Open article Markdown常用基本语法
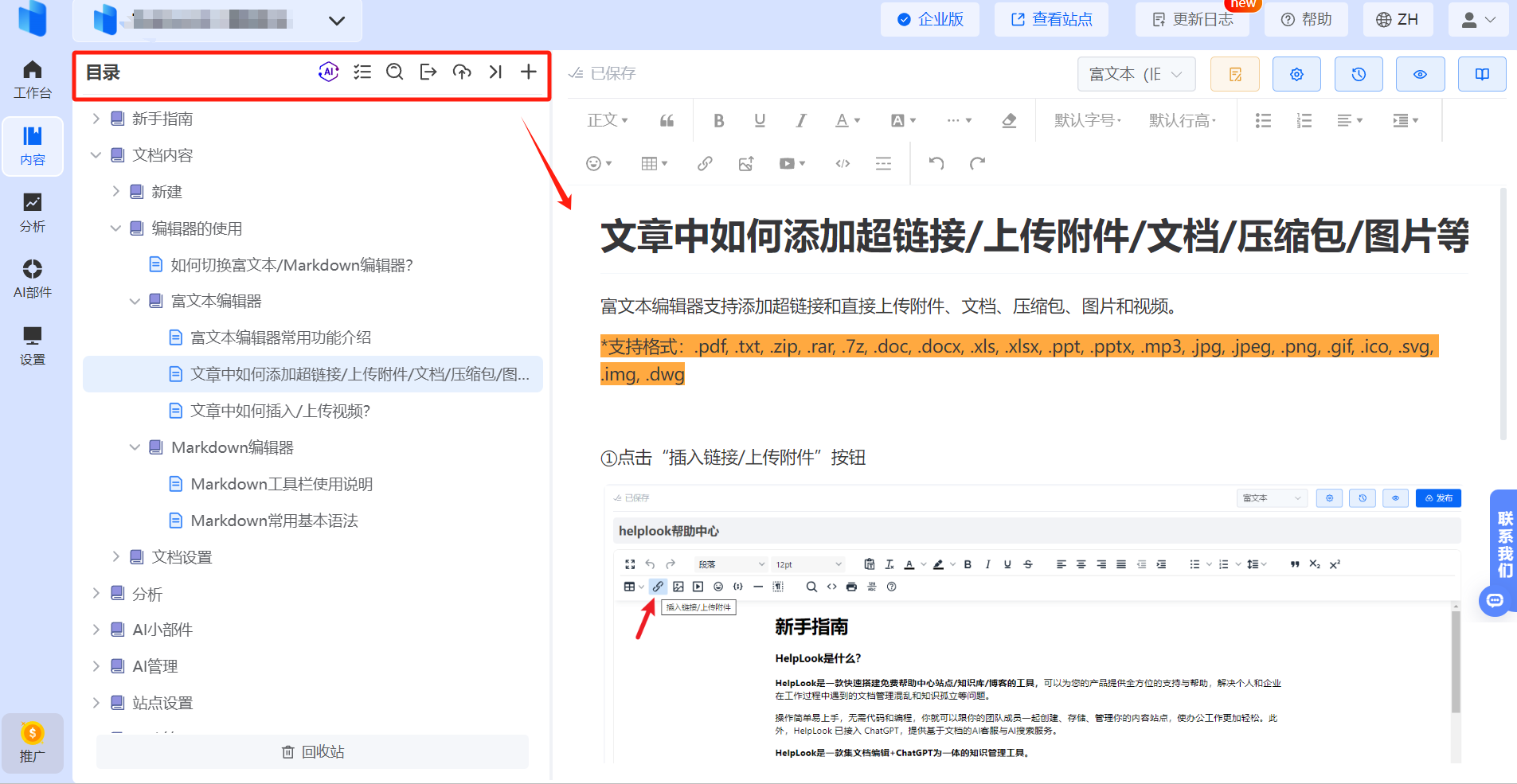The height and width of the screenshot is (784, 1517). click(x=275, y=521)
